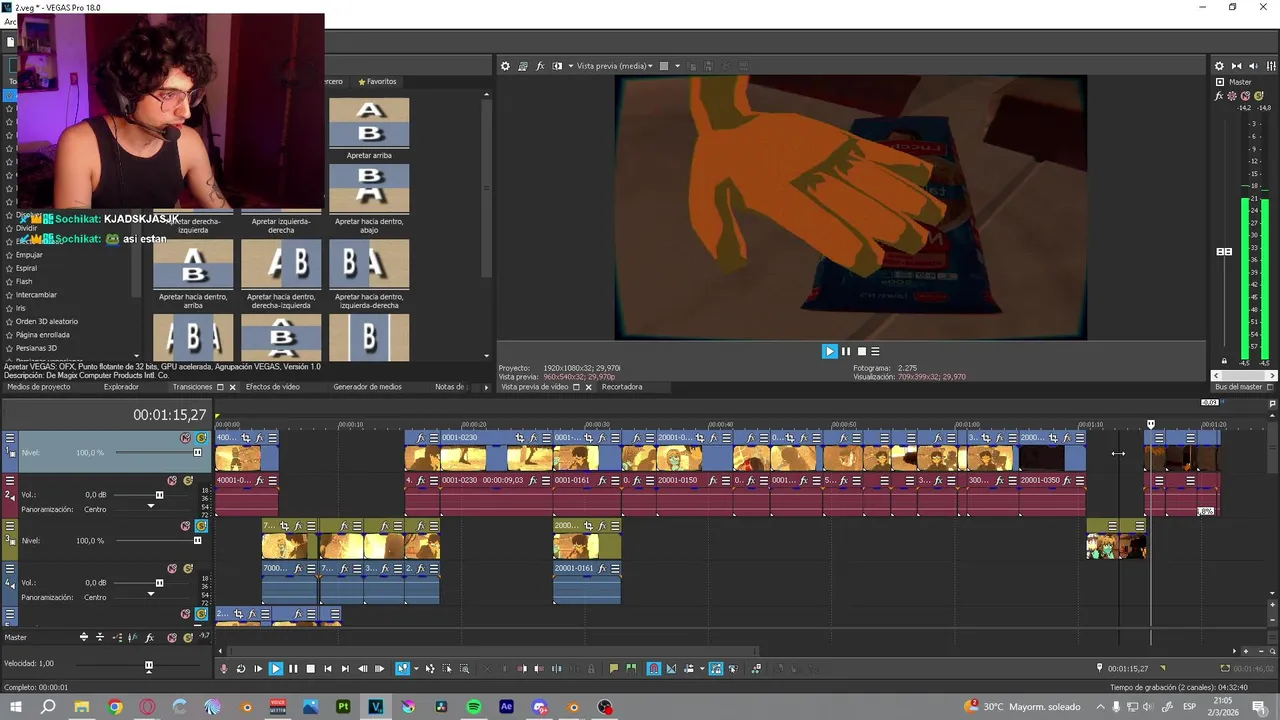Screen dimensions: 1280x720
Task: Open Auto Ripple mode dropdown arrow
Action: pyautogui.click(x=701, y=669)
